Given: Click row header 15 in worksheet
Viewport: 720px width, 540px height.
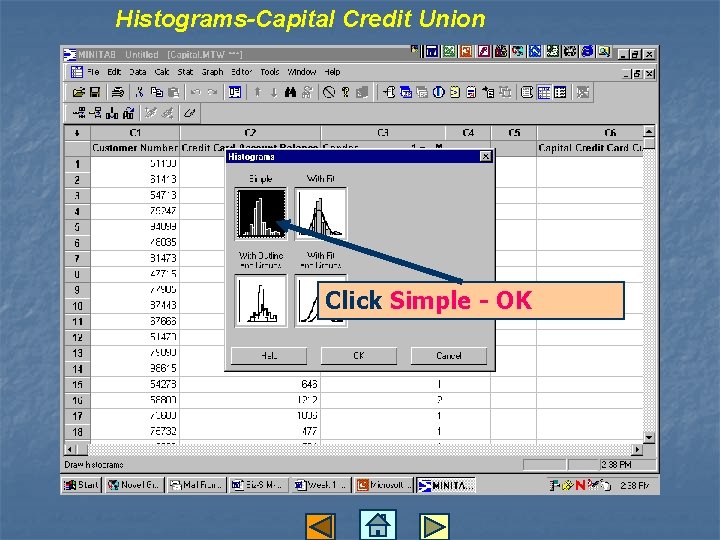Looking at the screenshot, I should [77, 384].
